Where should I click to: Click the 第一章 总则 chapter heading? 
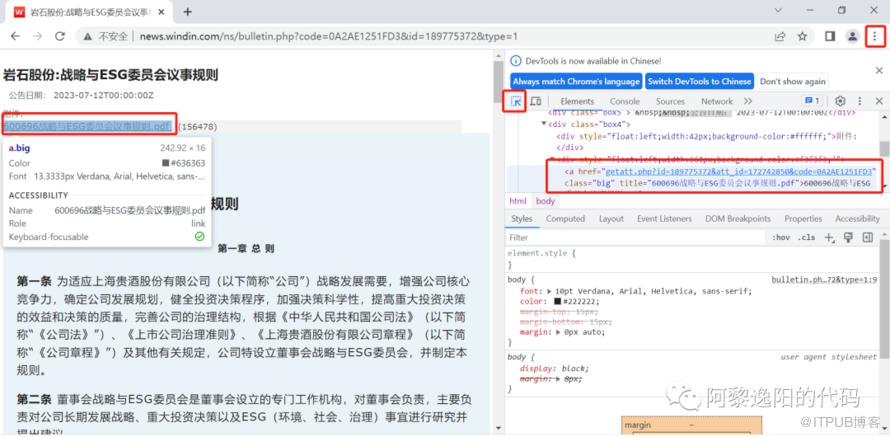(246, 249)
